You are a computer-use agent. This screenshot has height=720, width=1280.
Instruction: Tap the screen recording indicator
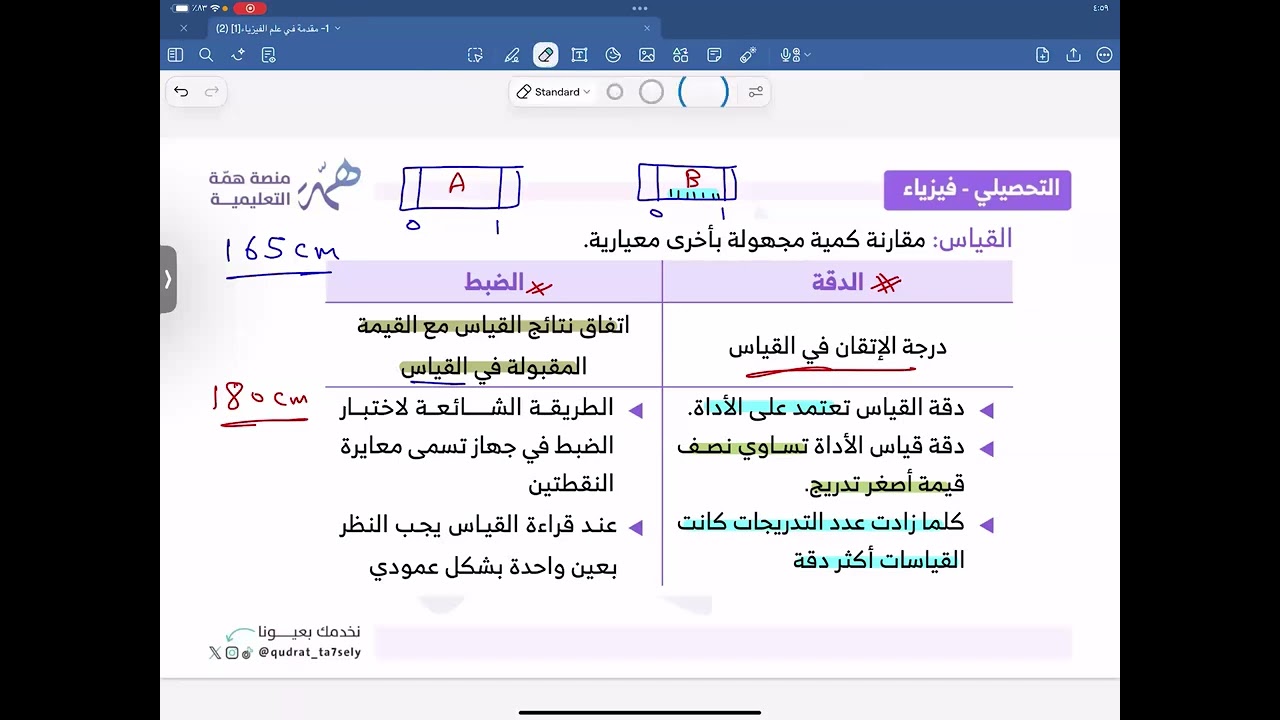250,8
